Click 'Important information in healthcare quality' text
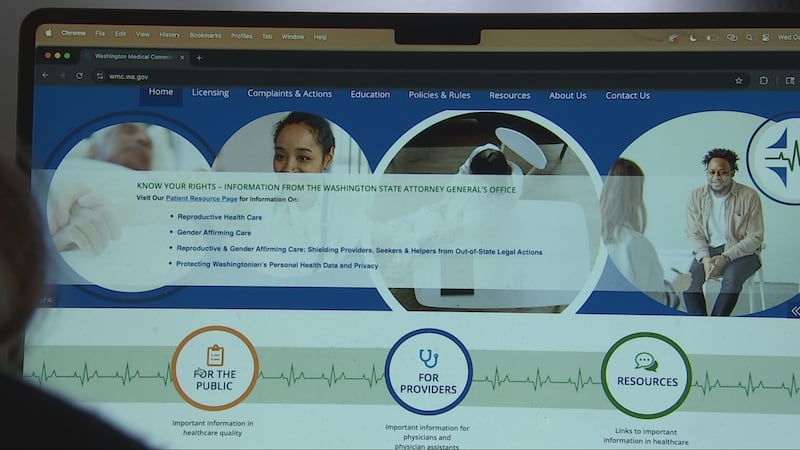The height and width of the screenshot is (450, 800). coord(213,428)
